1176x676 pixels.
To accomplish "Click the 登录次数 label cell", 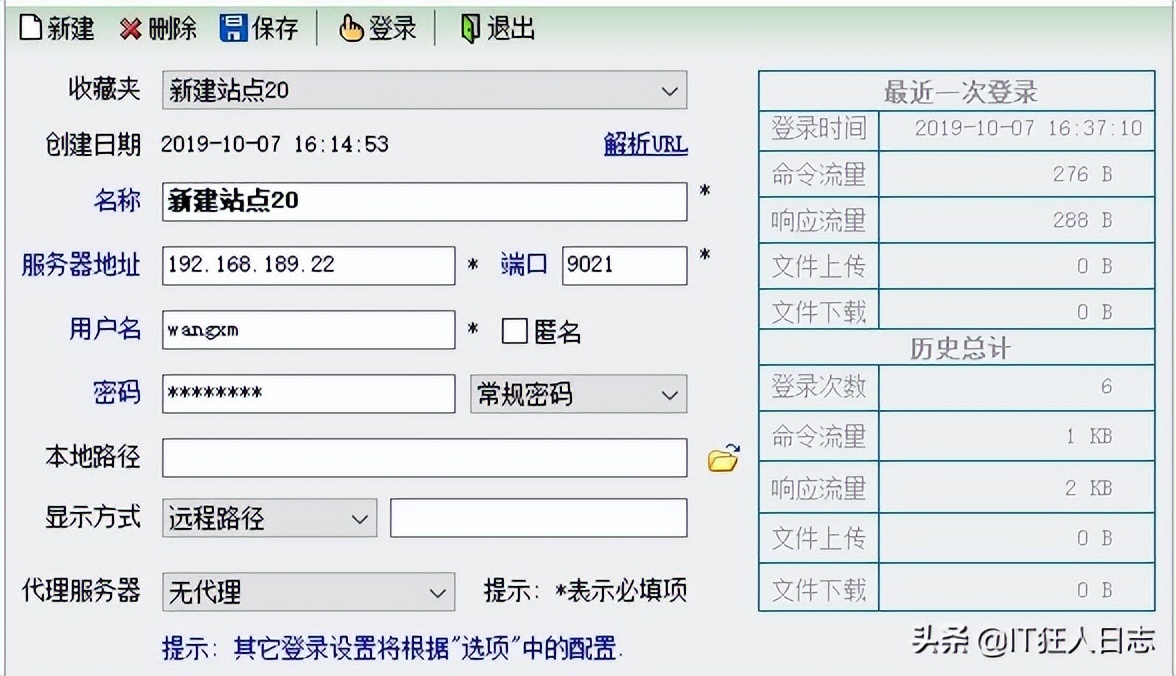I will [x=819, y=386].
